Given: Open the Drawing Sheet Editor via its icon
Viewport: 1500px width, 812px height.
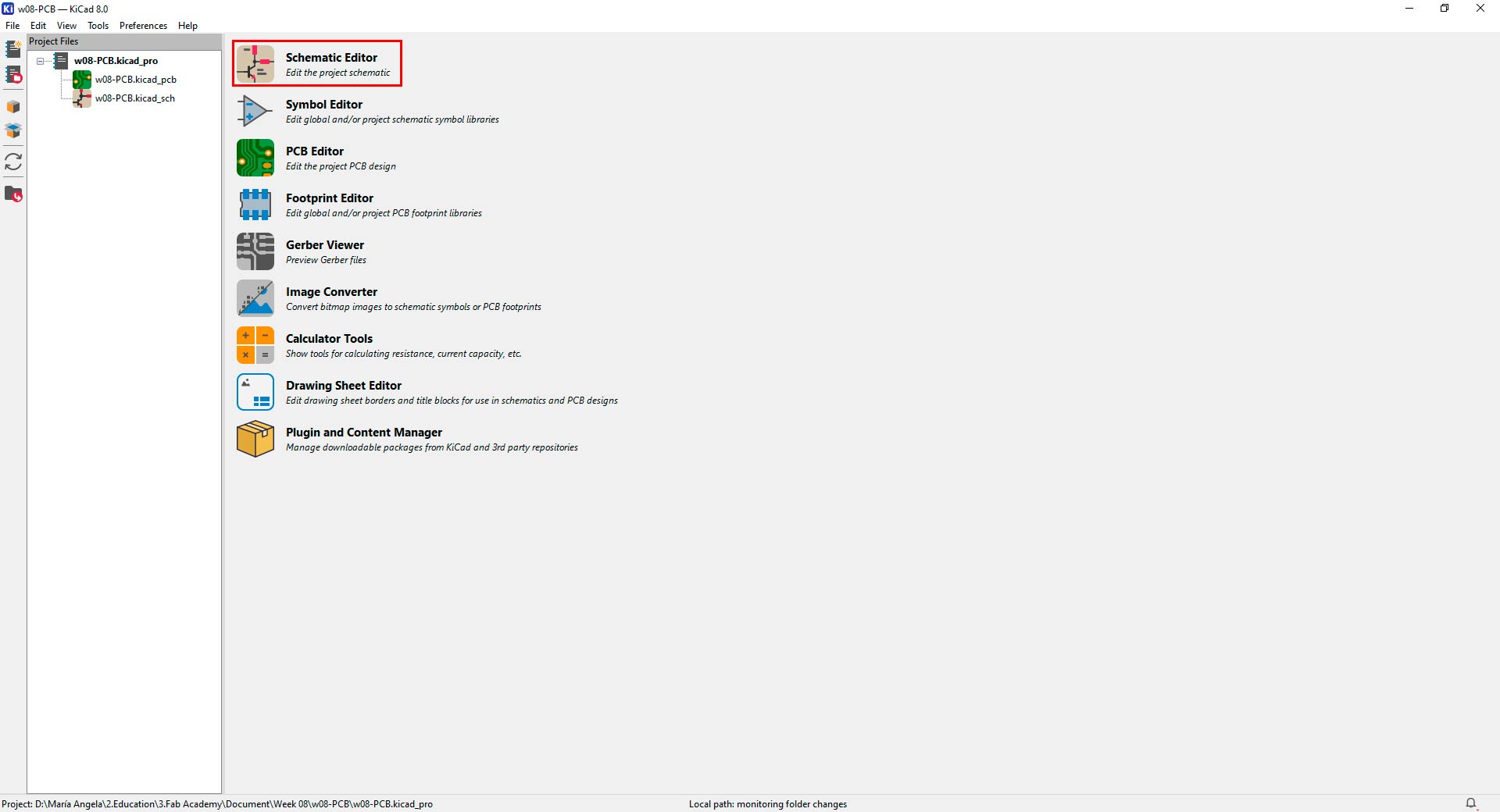Looking at the screenshot, I should pyautogui.click(x=255, y=392).
